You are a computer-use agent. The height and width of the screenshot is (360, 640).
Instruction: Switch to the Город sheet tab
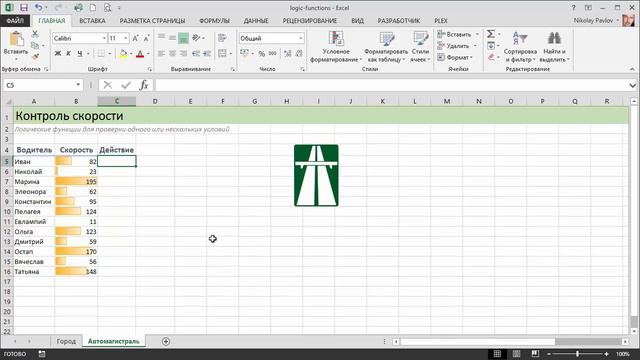click(x=66, y=341)
